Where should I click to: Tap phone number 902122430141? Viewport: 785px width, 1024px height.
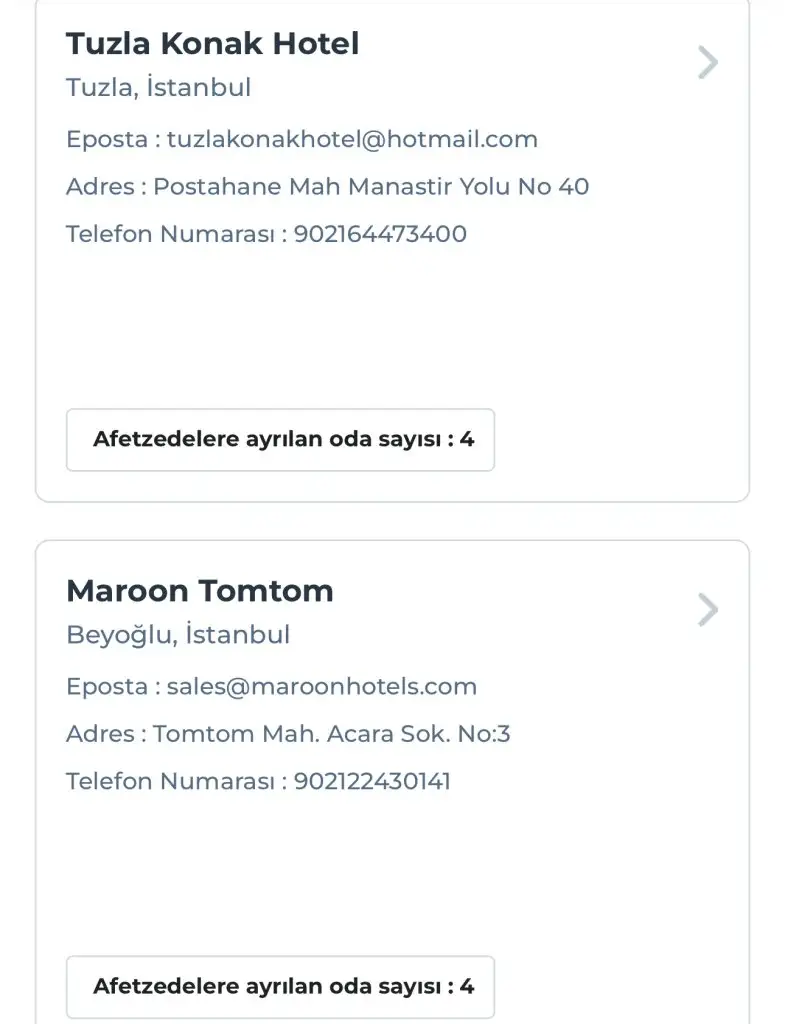coord(372,781)
